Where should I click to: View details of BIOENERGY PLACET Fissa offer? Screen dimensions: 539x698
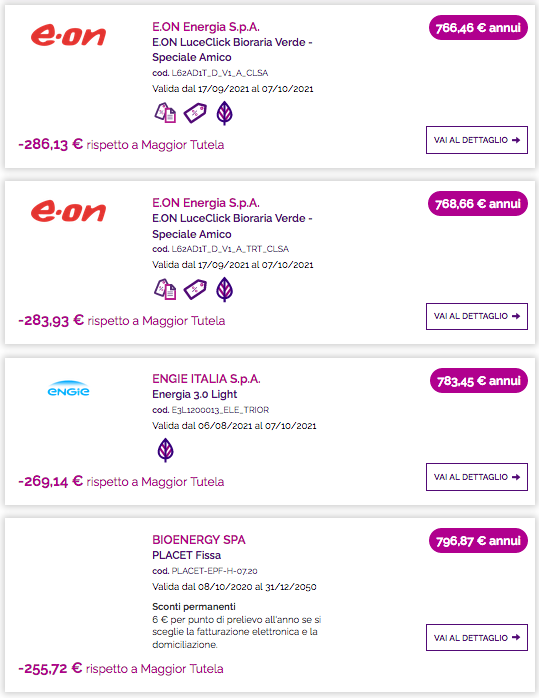point(477,638)
